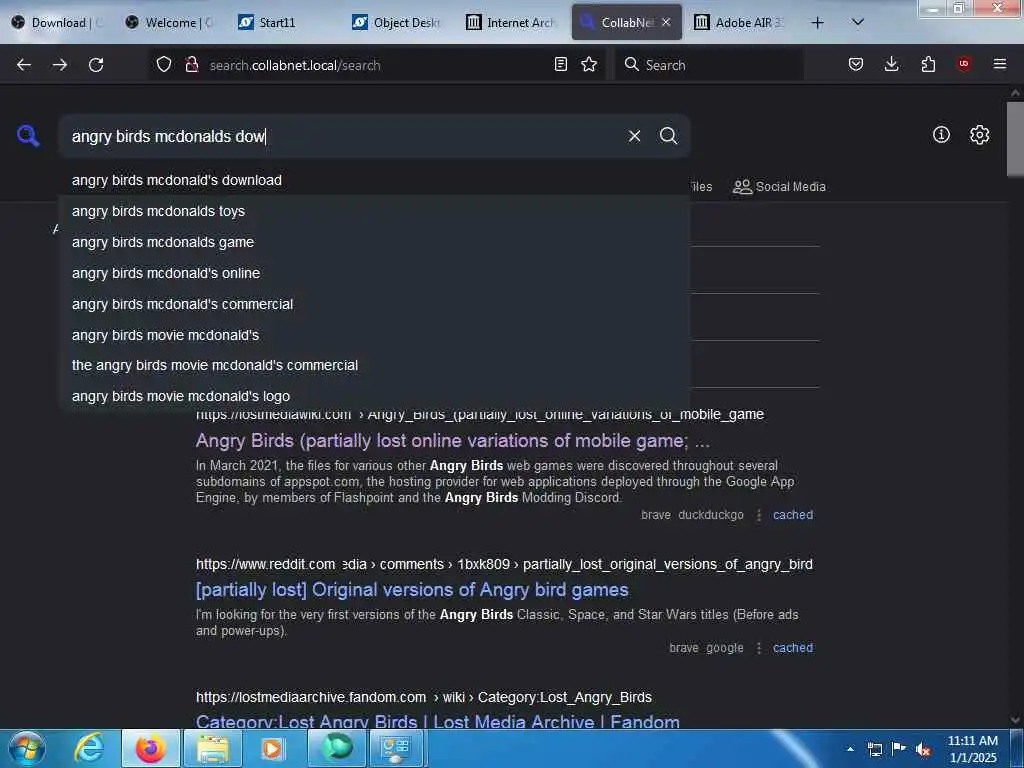
Task: Go back to the previous page
Action: point(24,65)
